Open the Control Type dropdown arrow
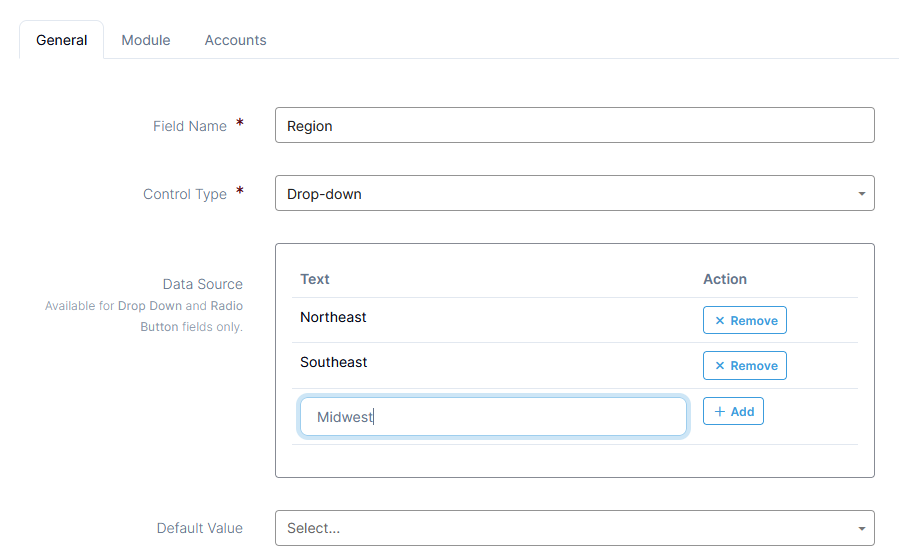Viewport: 919px width, 551px height. click(862, 193)
